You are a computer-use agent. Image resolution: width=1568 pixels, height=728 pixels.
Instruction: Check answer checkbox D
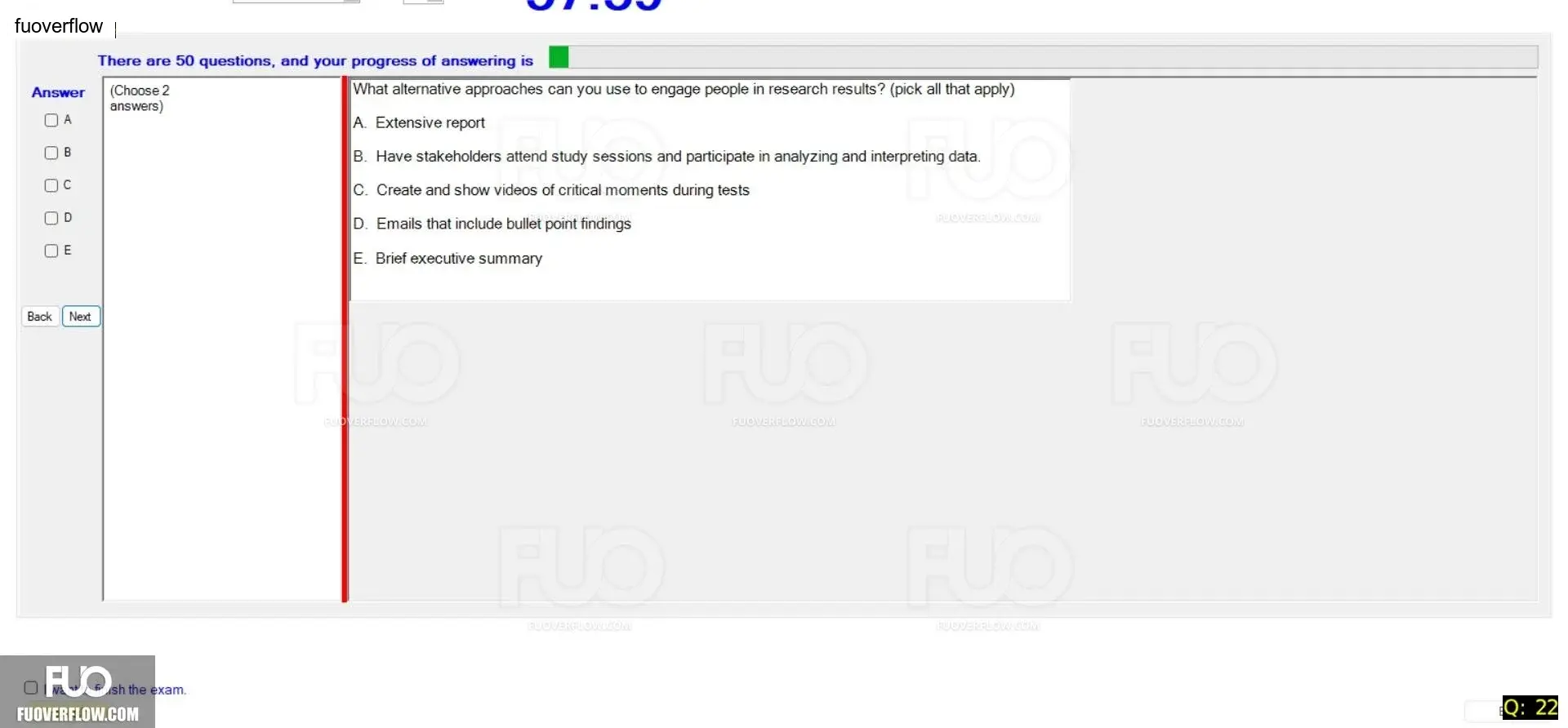(51, 218)
